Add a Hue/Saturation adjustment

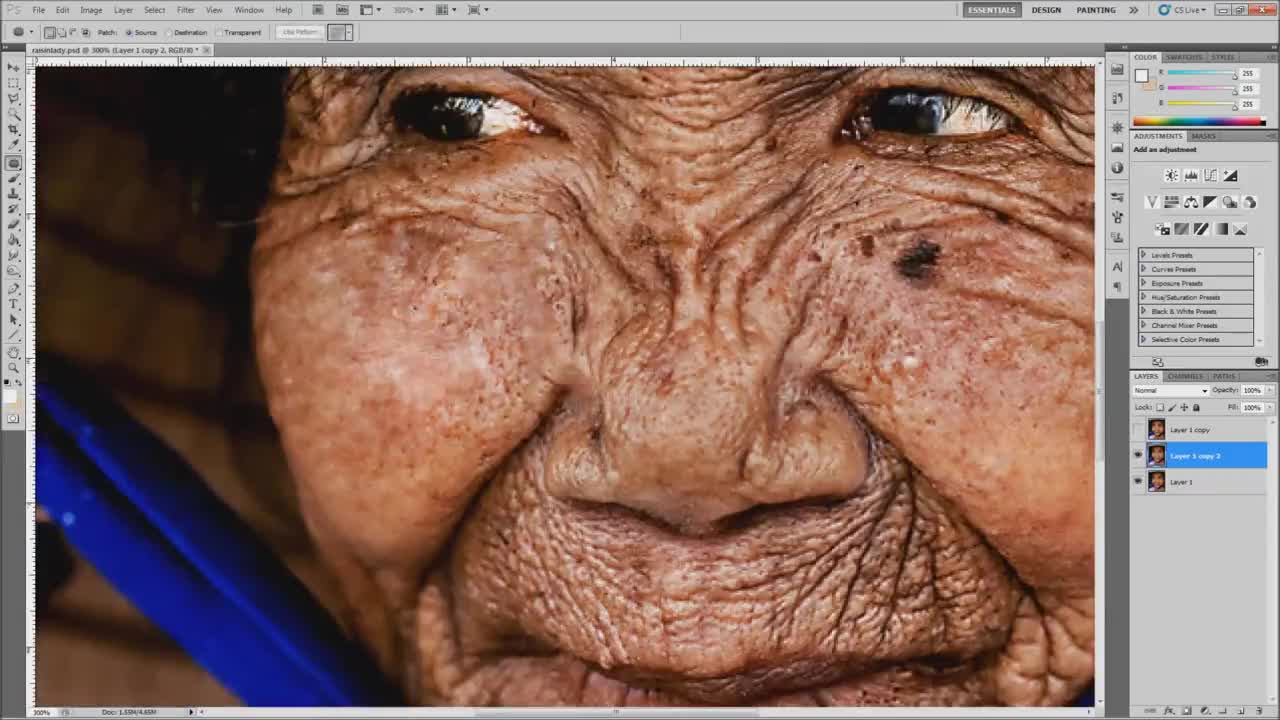1171,202
